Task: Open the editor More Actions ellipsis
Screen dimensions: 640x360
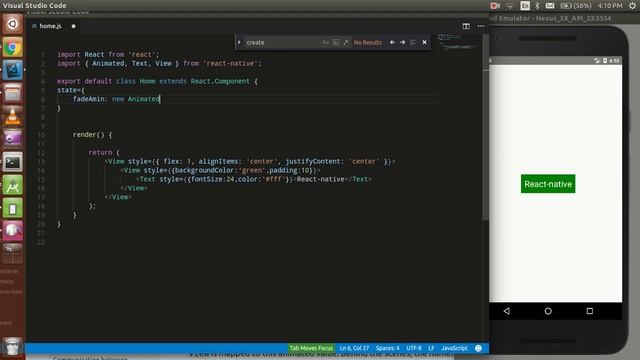Action: [x=481, y=26]
